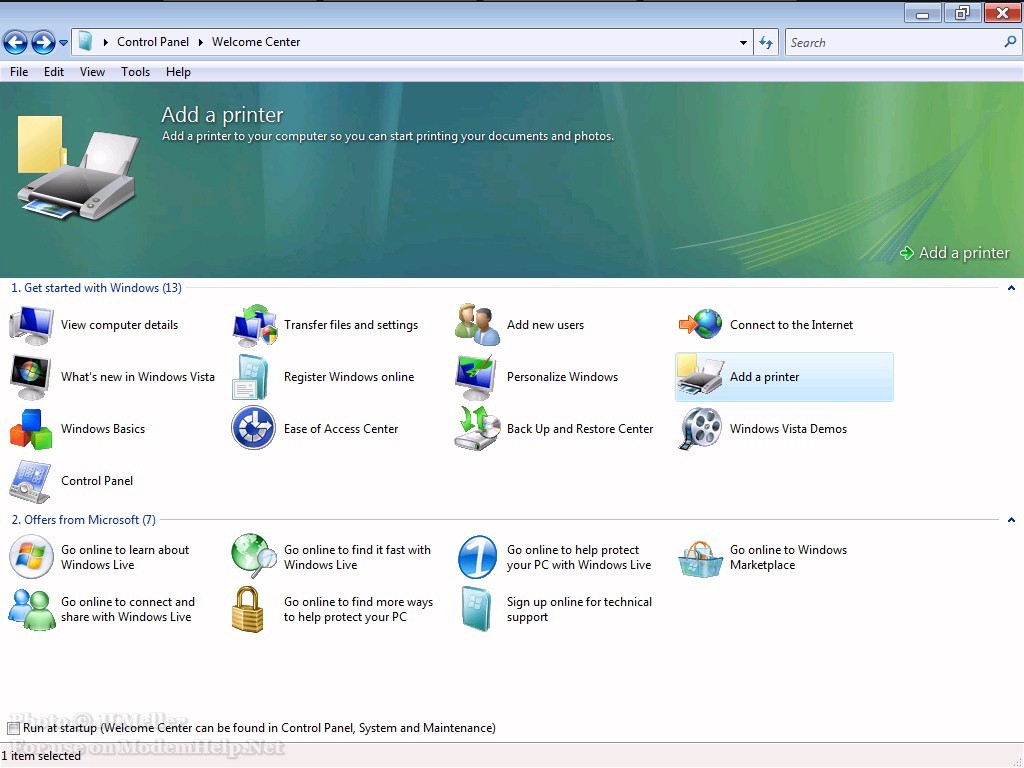Click the '1 item selected' status text

(x=41, y=756)
